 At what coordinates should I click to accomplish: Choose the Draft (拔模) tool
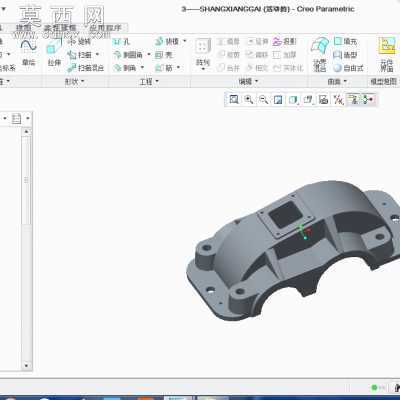pos(167,41)
